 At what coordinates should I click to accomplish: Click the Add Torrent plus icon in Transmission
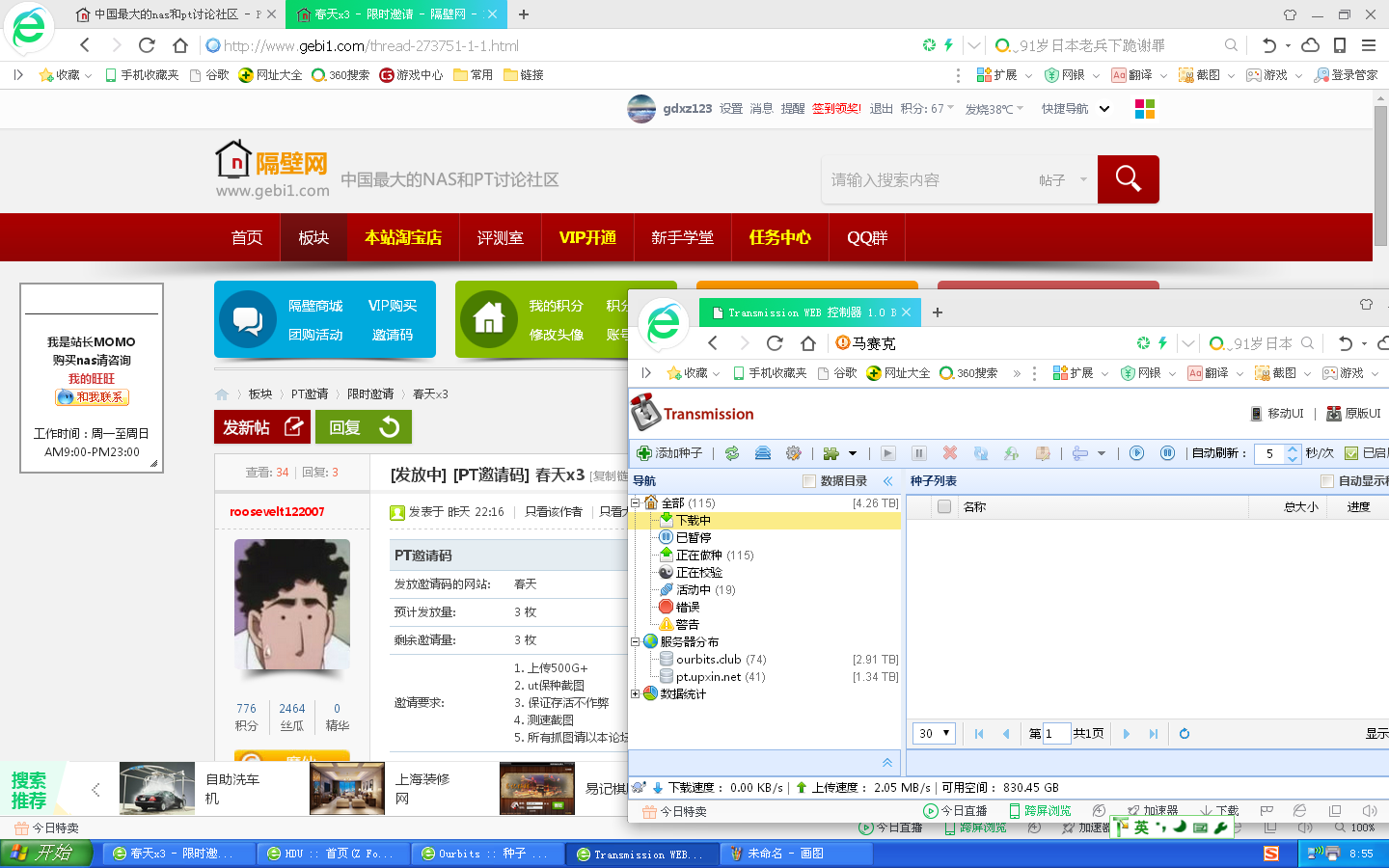pos(644,453)
